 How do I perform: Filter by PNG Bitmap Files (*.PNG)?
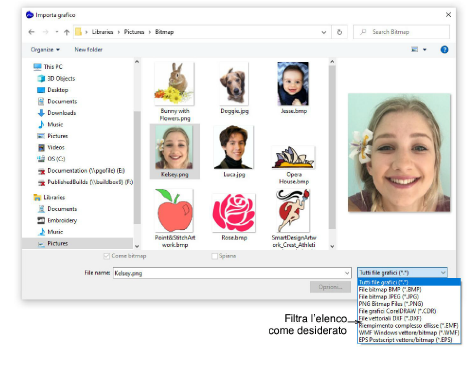409,304
